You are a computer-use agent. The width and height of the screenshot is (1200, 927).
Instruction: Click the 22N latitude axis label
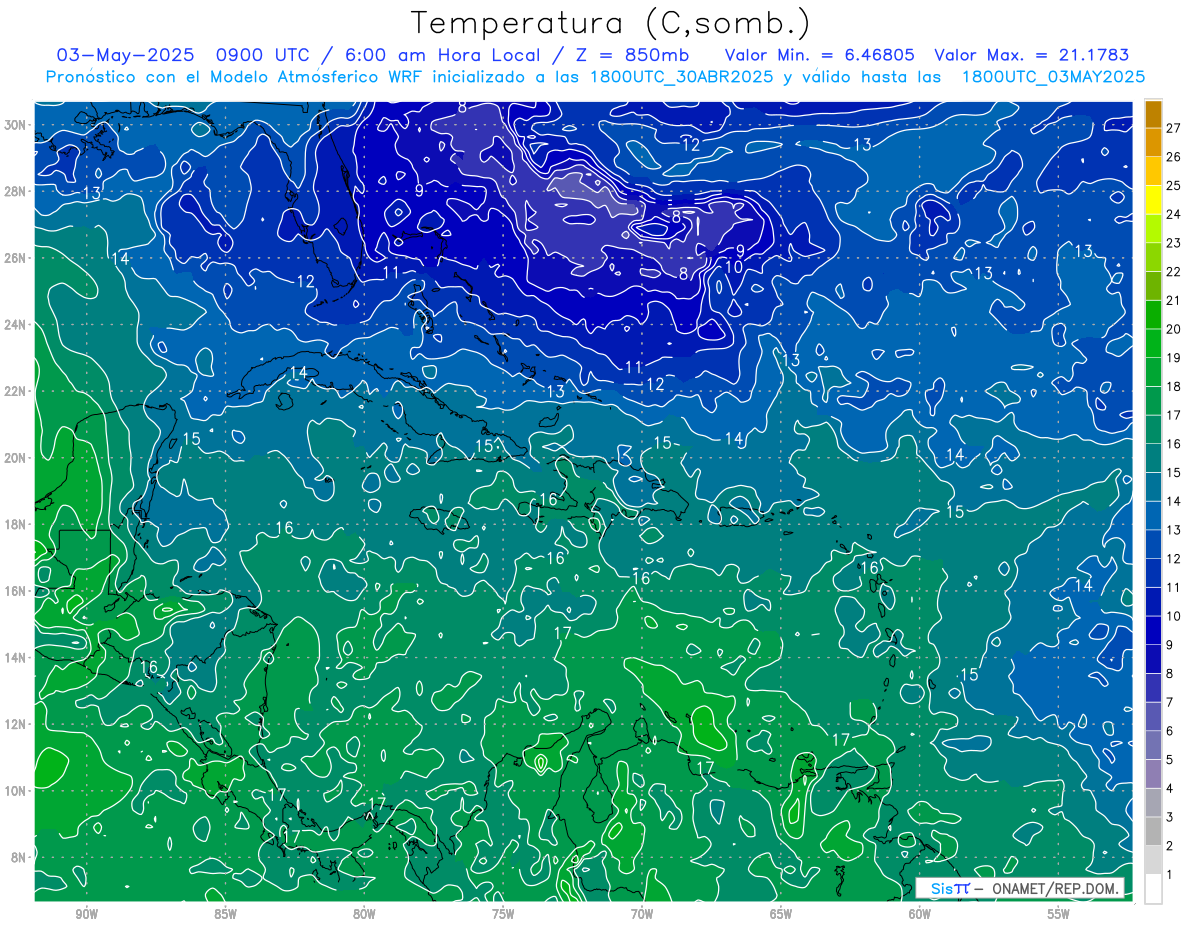click(16, 391)
